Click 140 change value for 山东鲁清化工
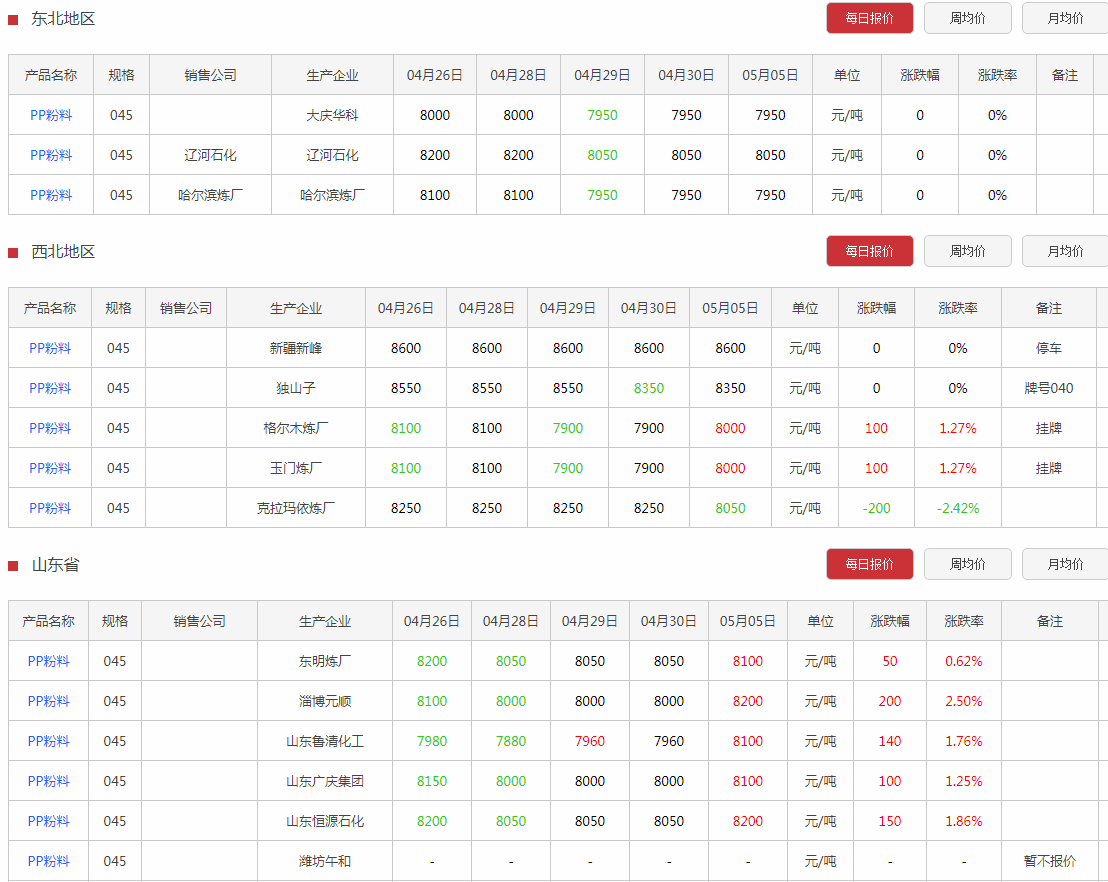Image resolution: width=1108 pixels, height=882 pixels. tap(890, 741)
